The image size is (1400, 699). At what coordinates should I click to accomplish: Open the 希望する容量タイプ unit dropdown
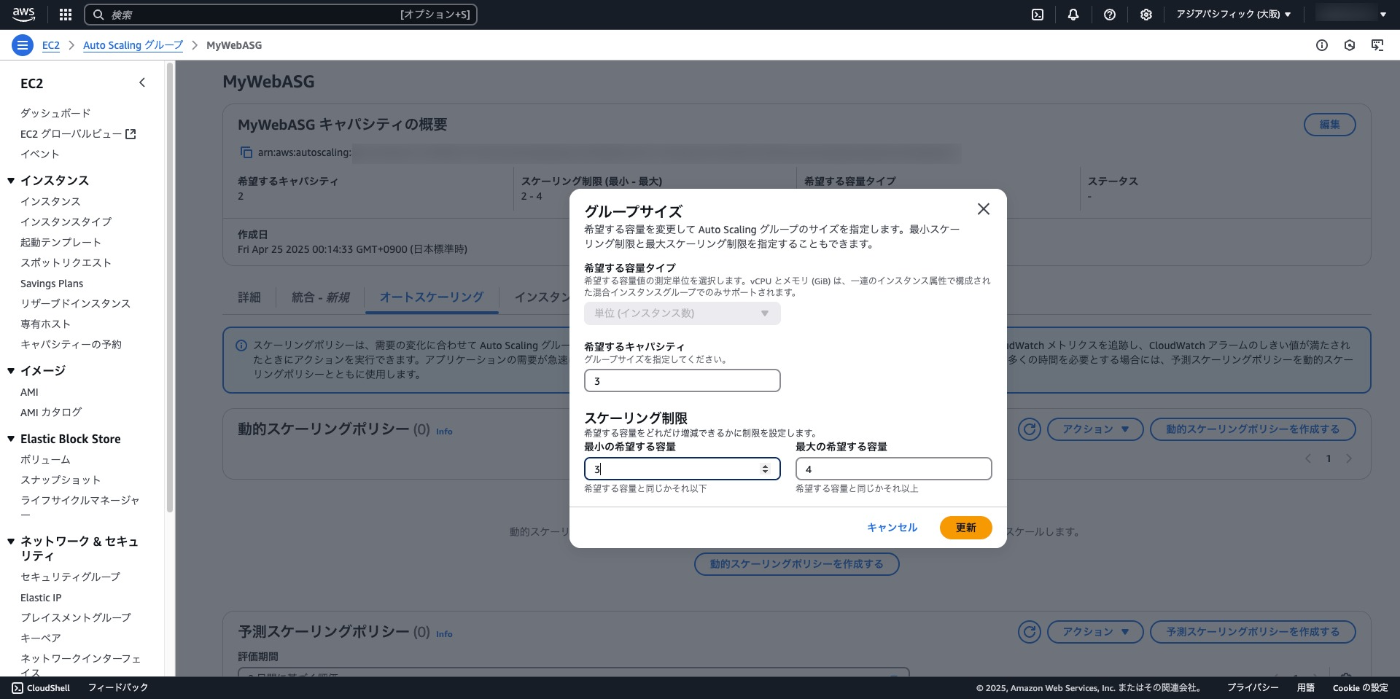click(x=682, y=314)
